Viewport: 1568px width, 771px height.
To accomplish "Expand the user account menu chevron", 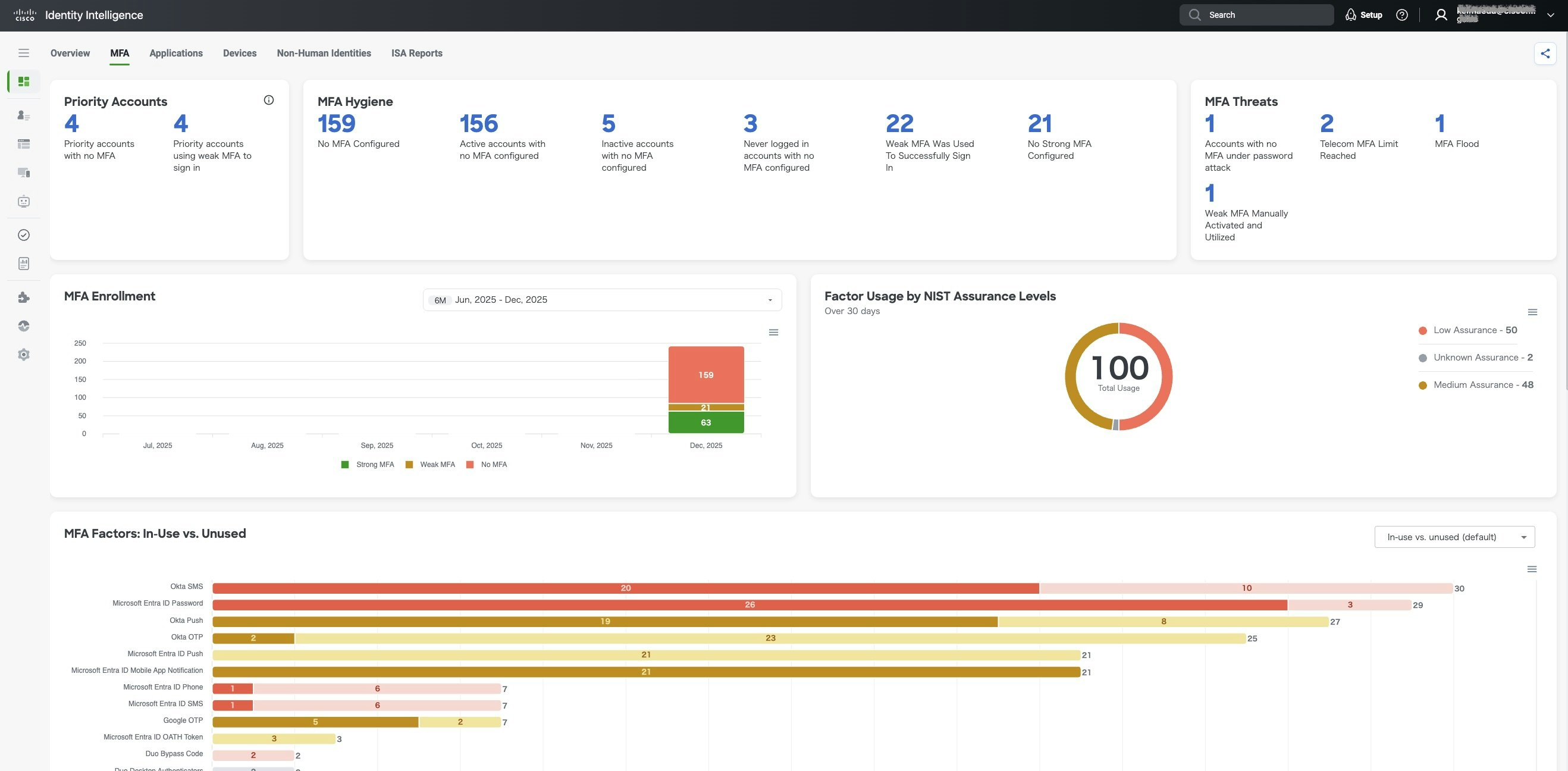I will (1550, 15).
